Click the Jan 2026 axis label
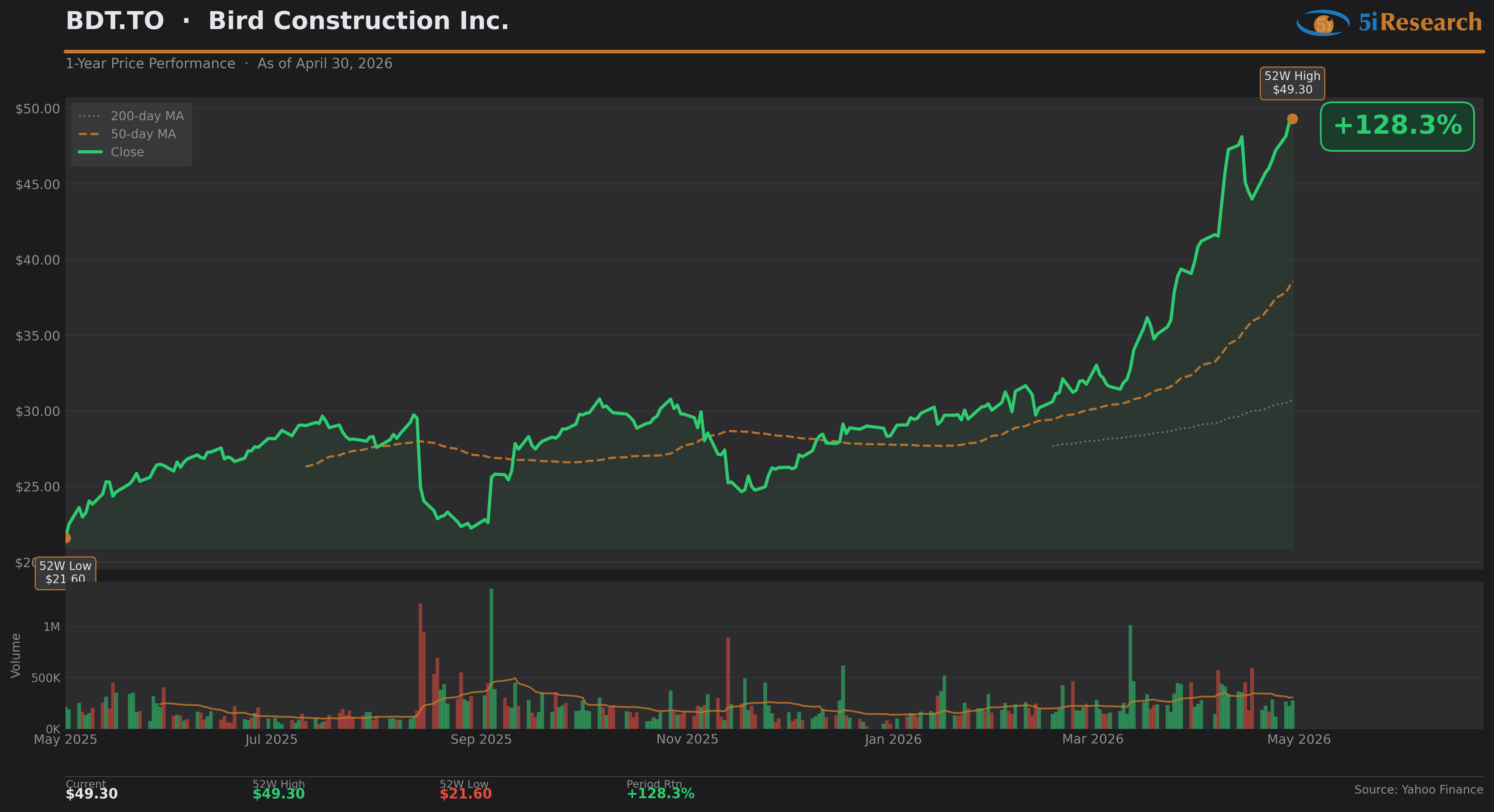 pyautogui.click(x=892, y=740)
